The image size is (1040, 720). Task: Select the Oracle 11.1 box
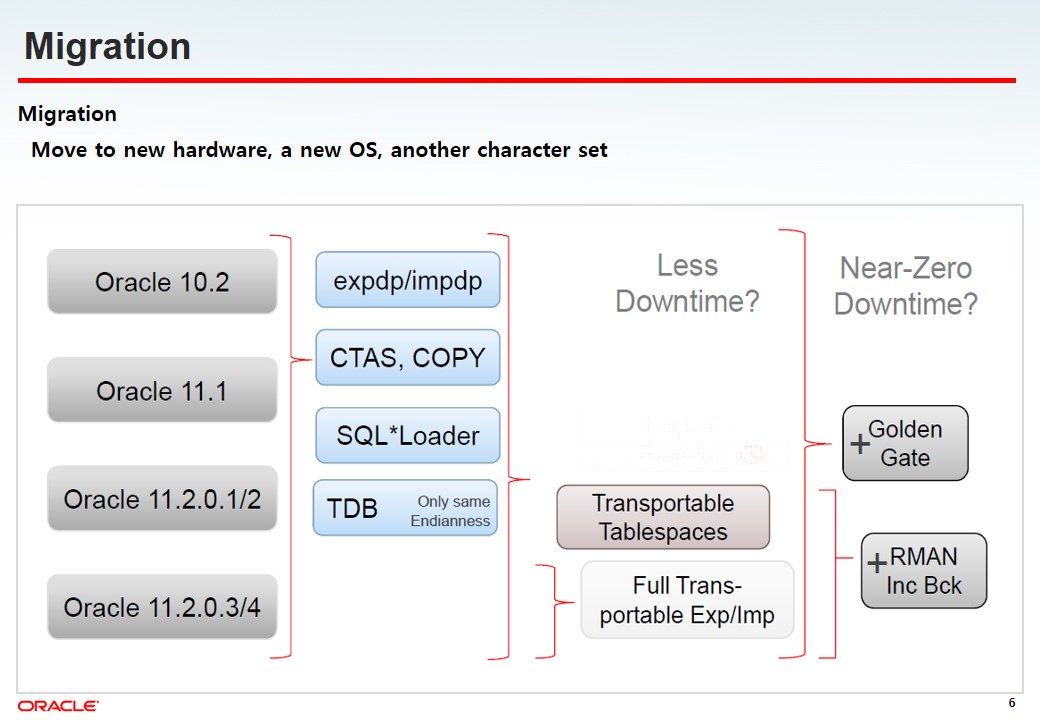tap(162, 390)
